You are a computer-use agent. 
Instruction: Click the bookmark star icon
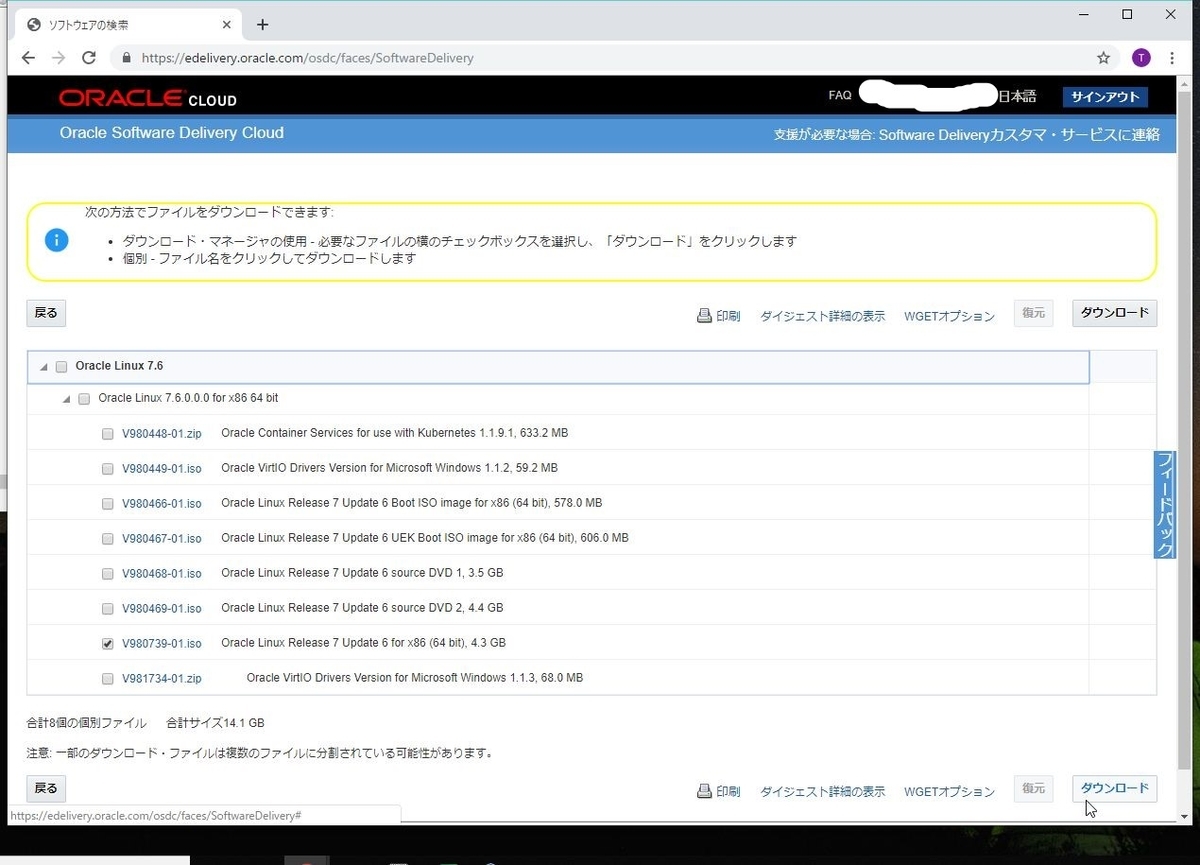pos(1103,57)
